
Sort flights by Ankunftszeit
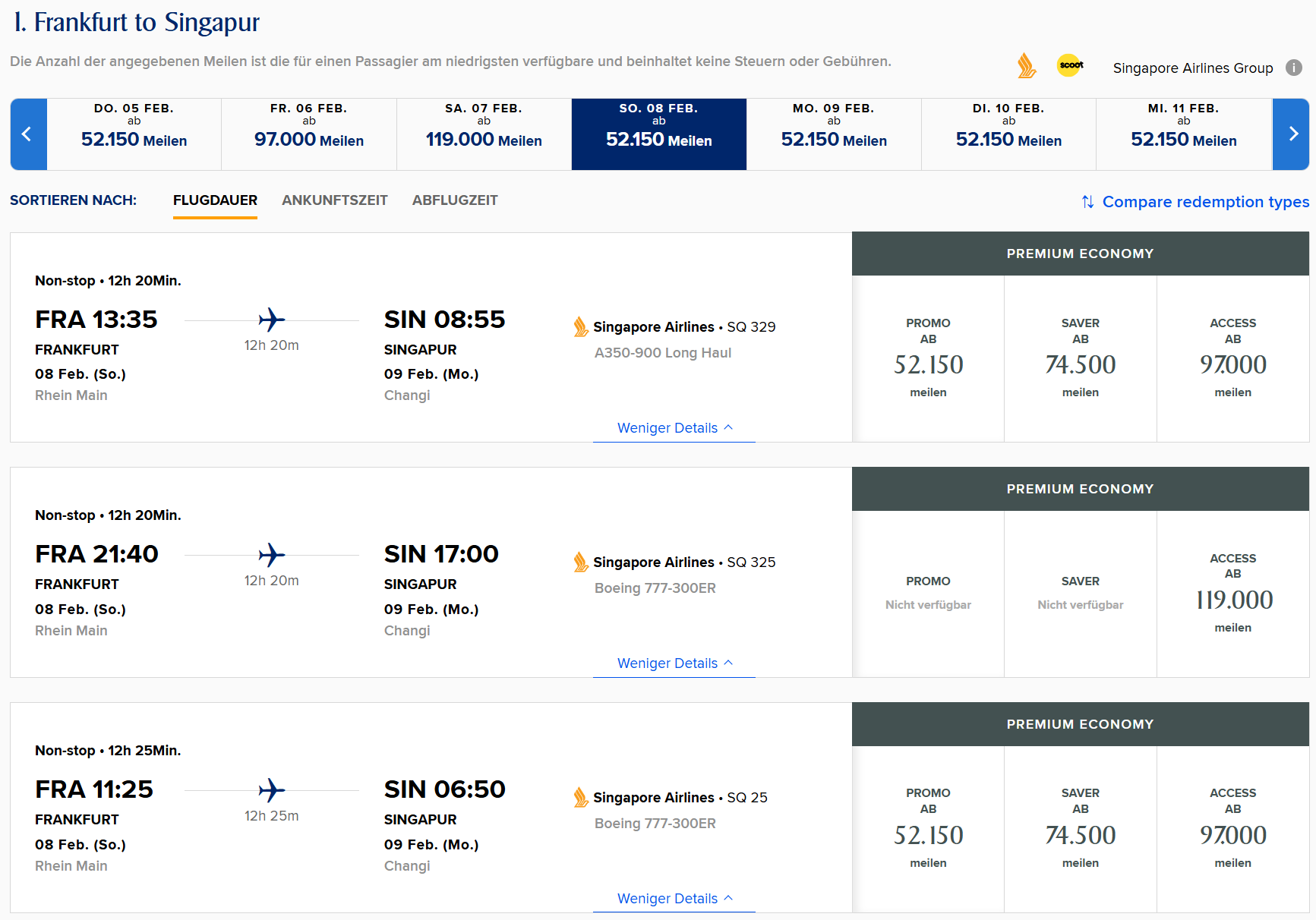pos(334,200)
